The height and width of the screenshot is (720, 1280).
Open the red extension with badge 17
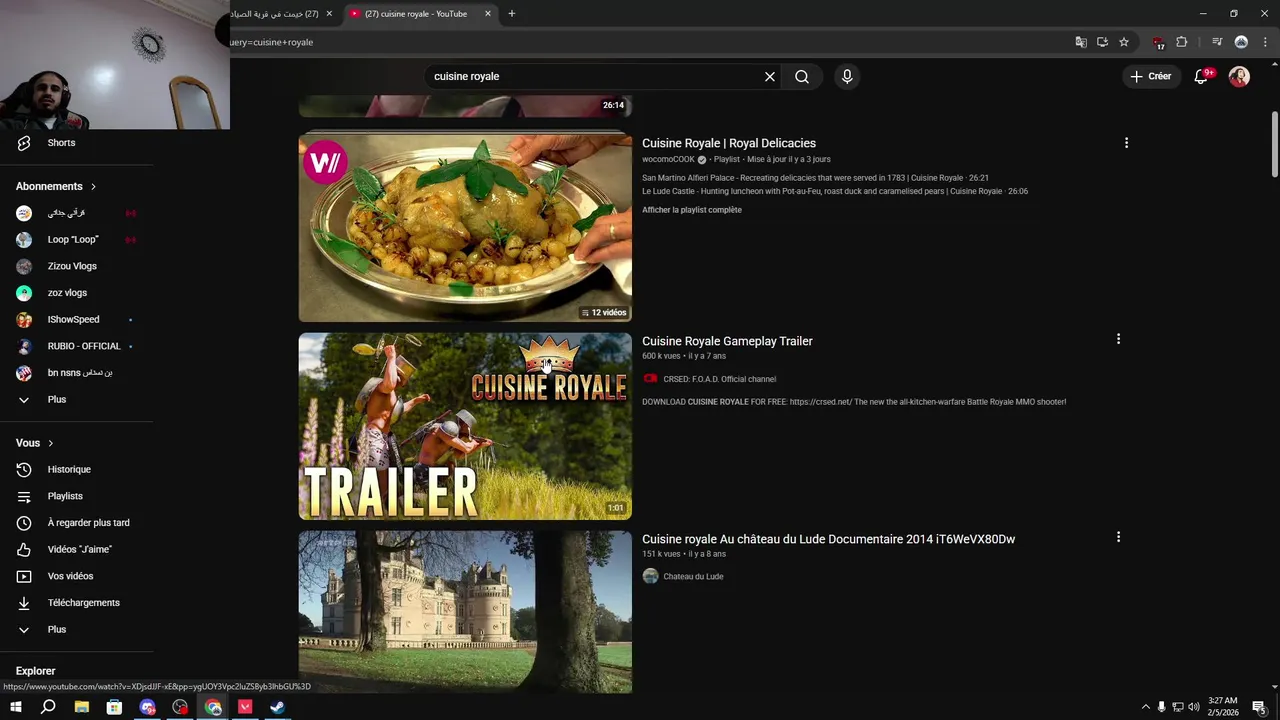tap(1158, 42)
